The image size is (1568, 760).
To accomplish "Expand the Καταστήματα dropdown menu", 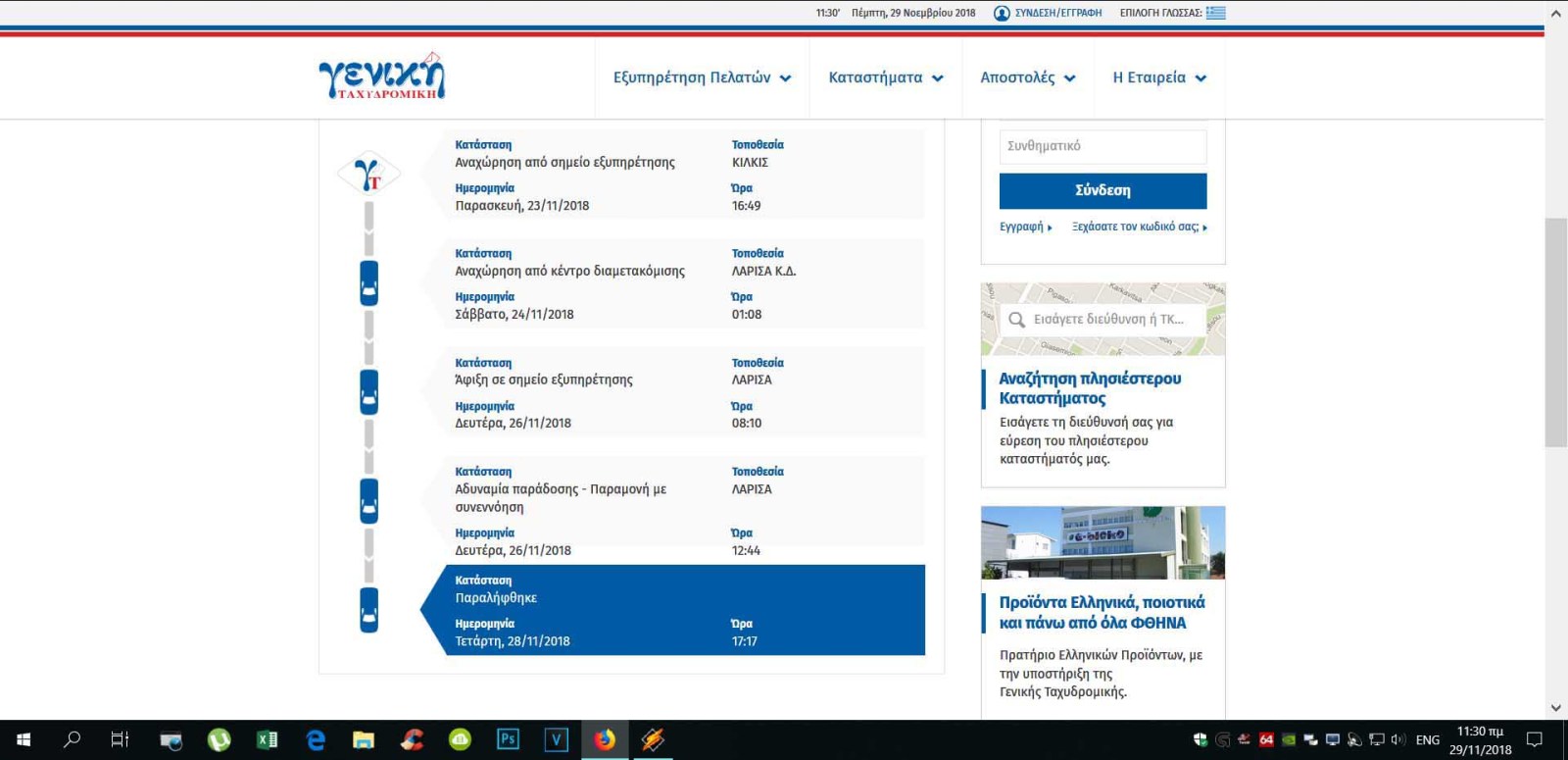I will click(885, 77).
